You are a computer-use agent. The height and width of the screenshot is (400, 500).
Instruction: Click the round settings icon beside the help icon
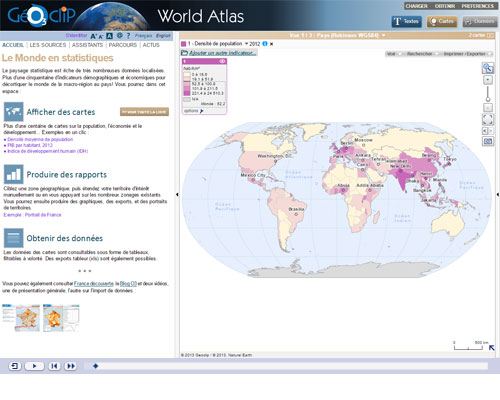pyautogui.click(x=119, y=35)
